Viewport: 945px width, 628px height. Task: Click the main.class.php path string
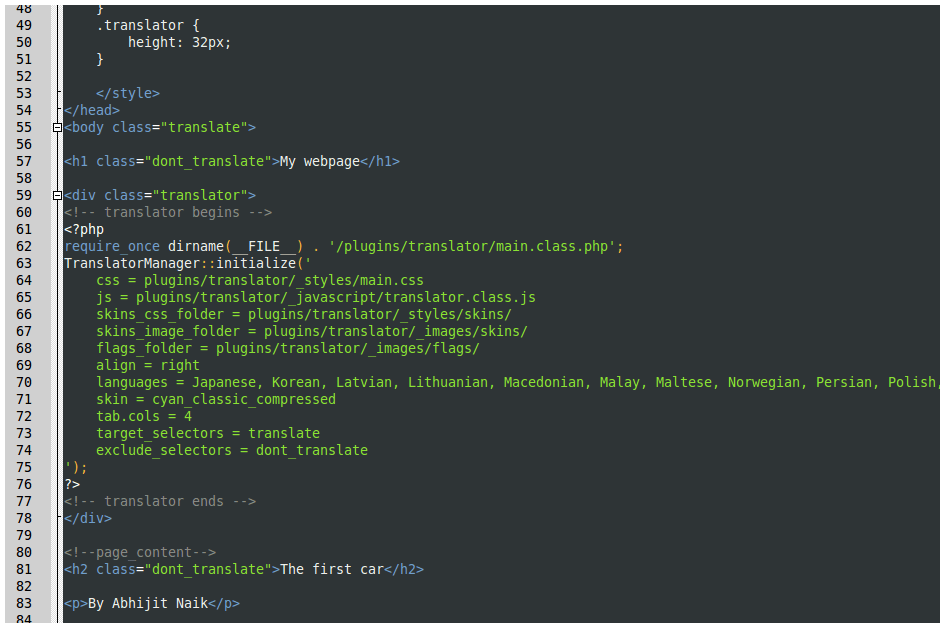(x=476, y=246)
